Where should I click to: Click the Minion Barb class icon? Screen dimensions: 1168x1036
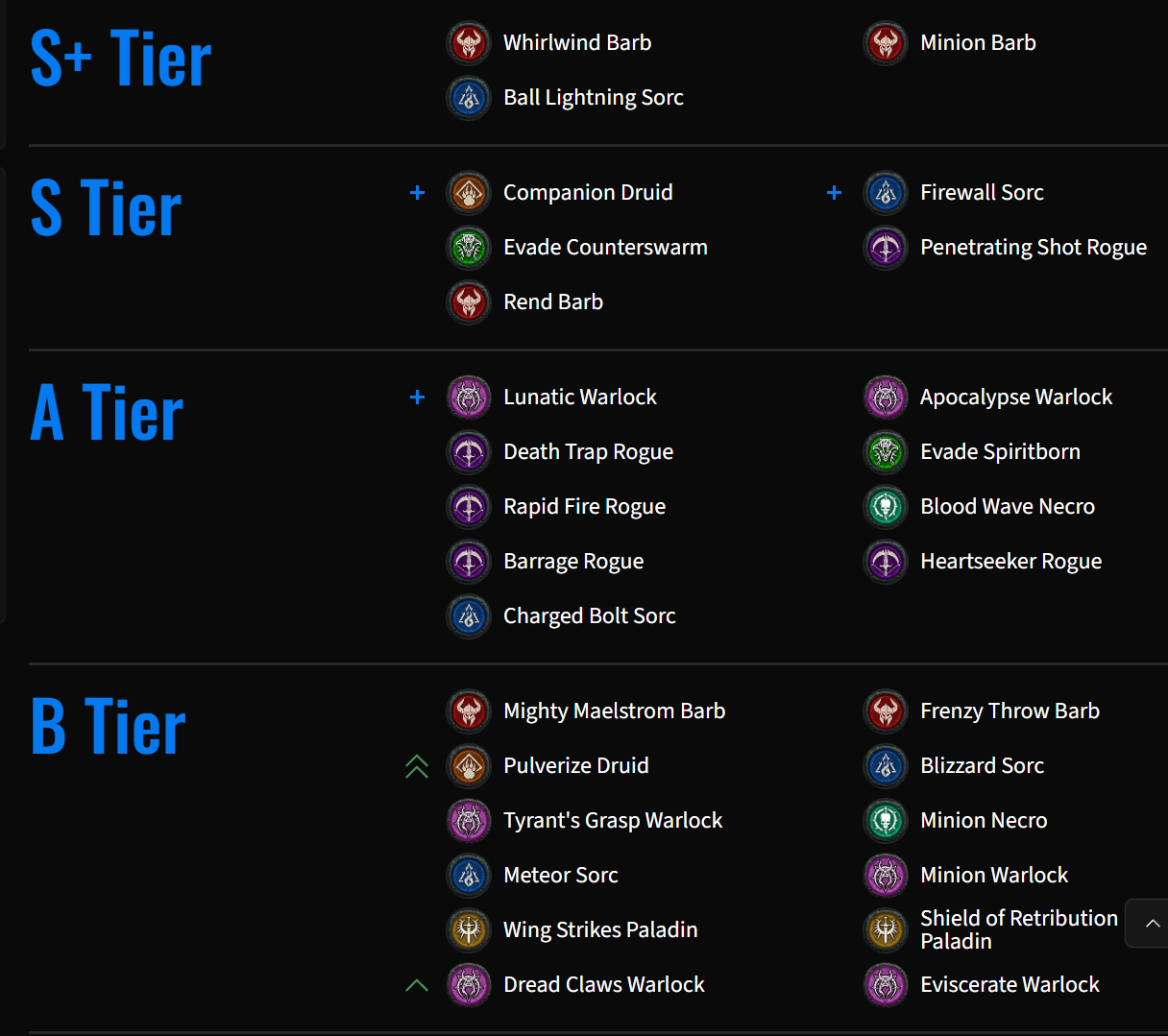click(886, 43)
